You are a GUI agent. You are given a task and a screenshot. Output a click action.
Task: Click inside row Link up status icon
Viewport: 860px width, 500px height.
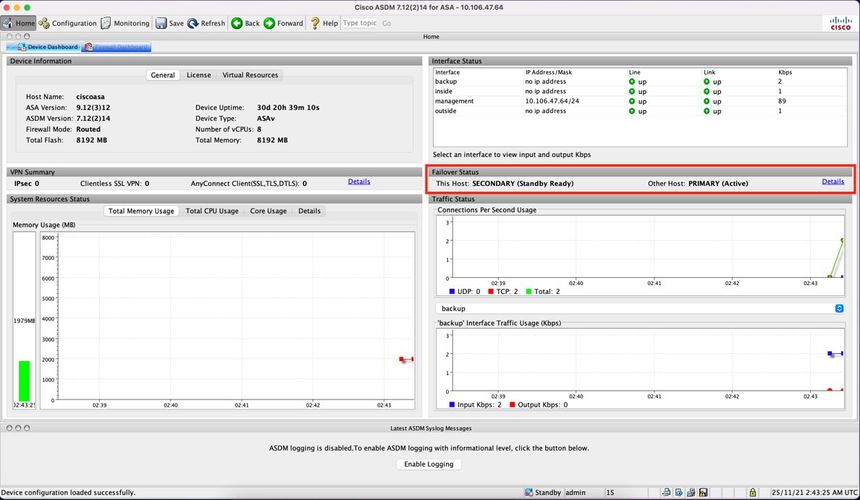(706, 92)
